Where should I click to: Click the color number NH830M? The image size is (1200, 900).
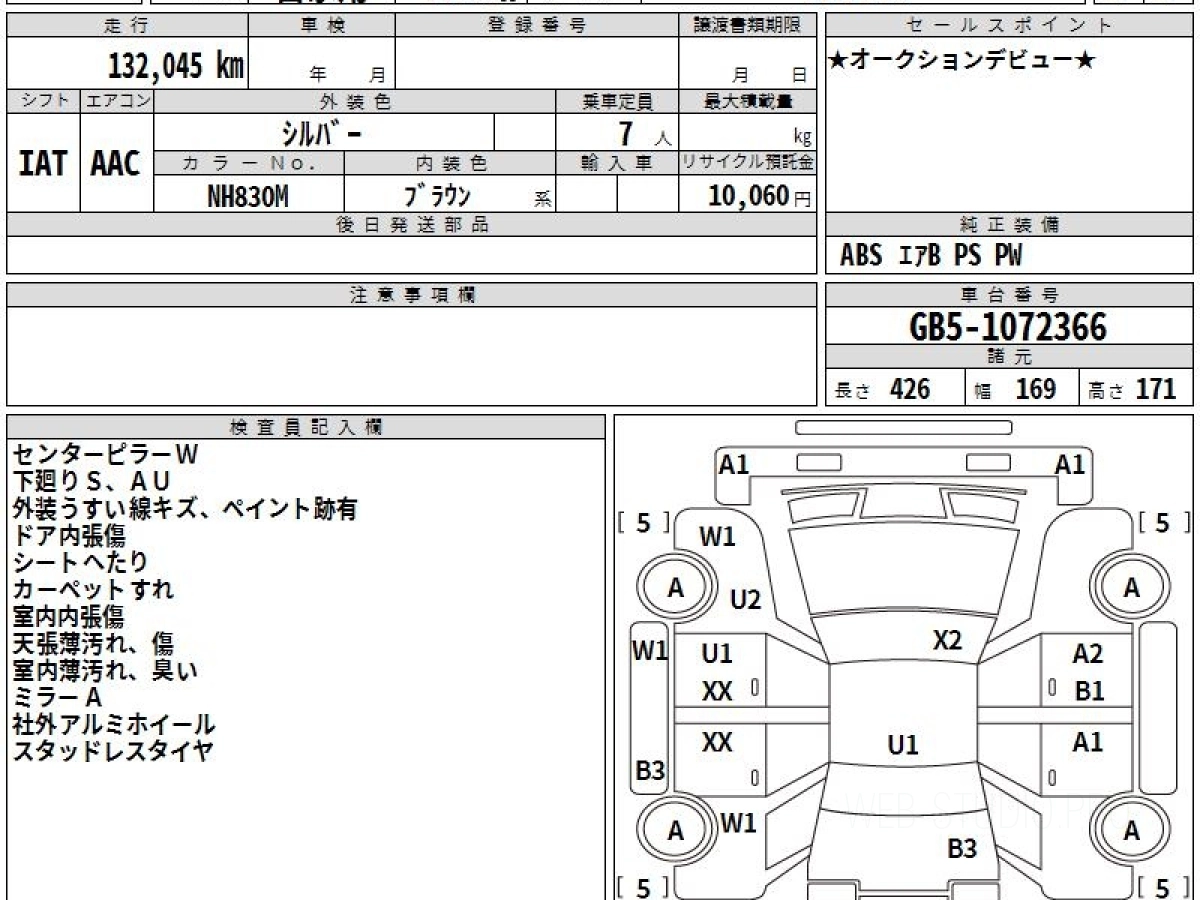pos(248,197)
